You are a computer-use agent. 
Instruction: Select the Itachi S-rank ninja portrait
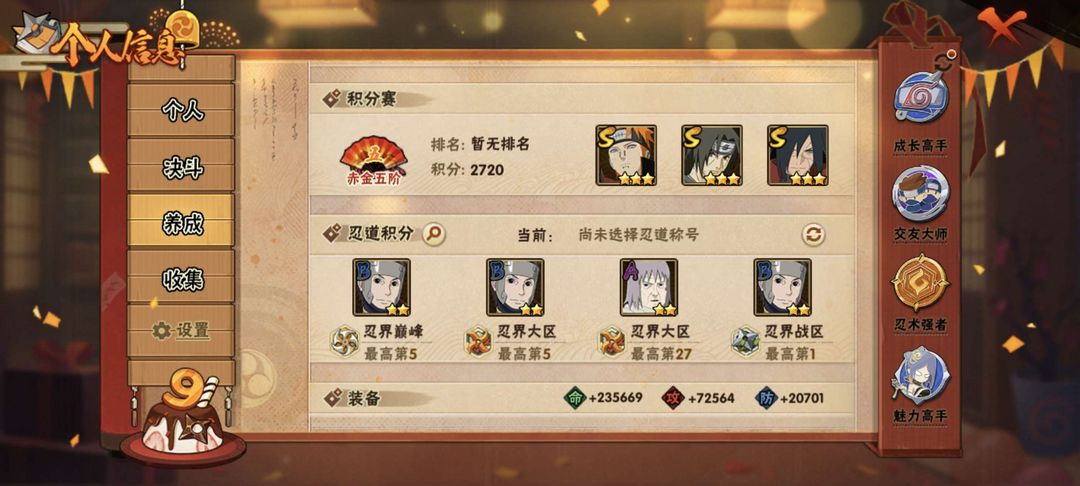click(712, 155)
